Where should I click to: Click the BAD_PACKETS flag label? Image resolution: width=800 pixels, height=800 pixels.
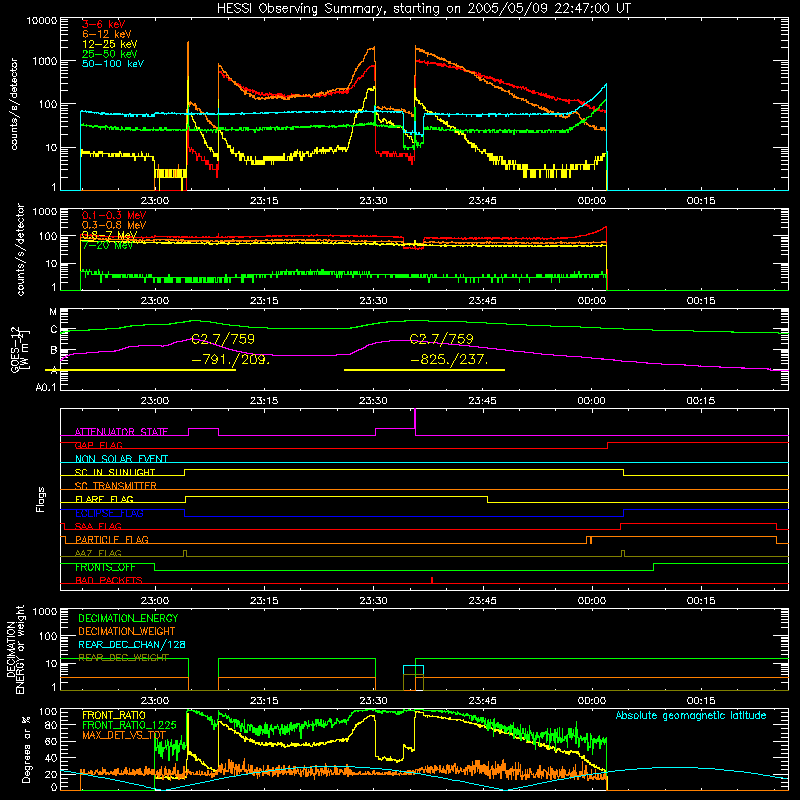pyautogui.click(x=109, y=580)
